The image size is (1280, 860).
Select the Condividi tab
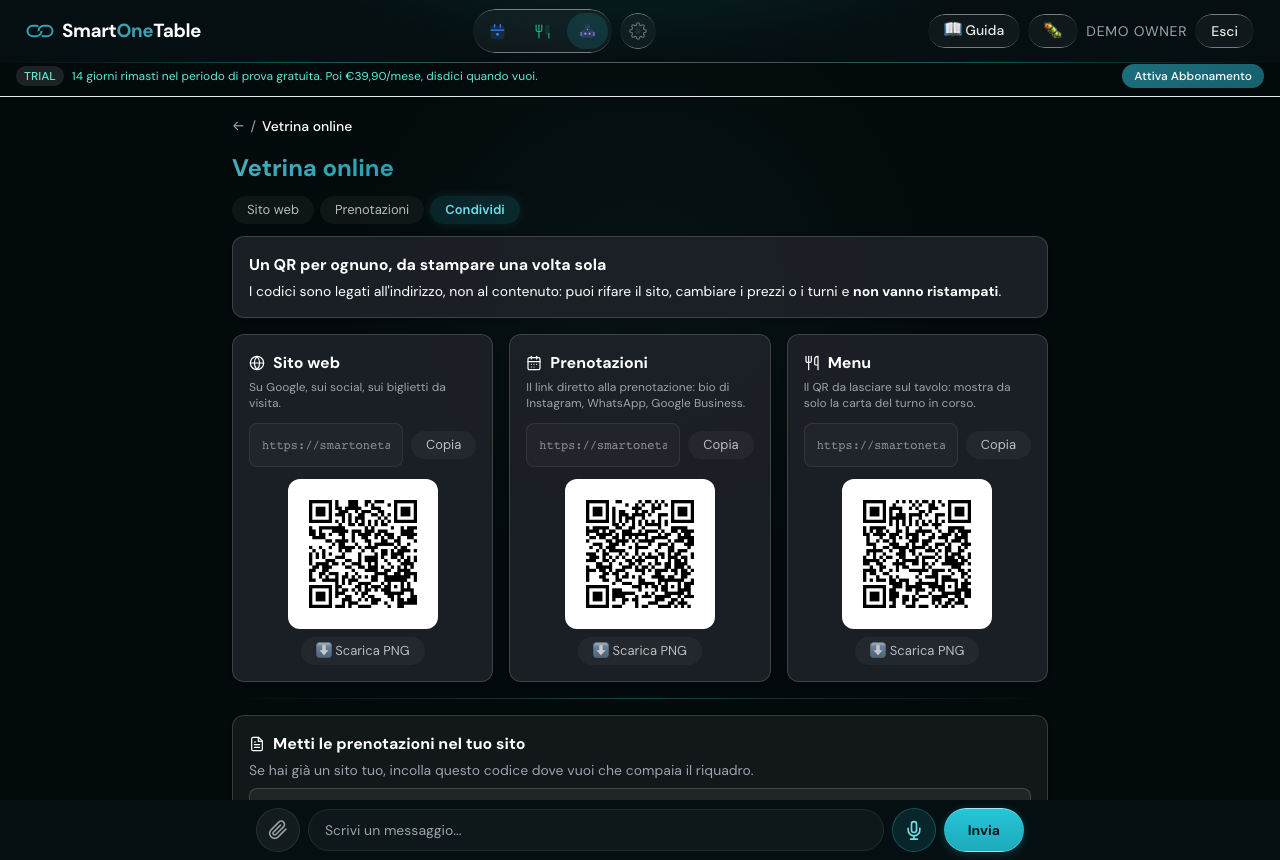[475, 210]
